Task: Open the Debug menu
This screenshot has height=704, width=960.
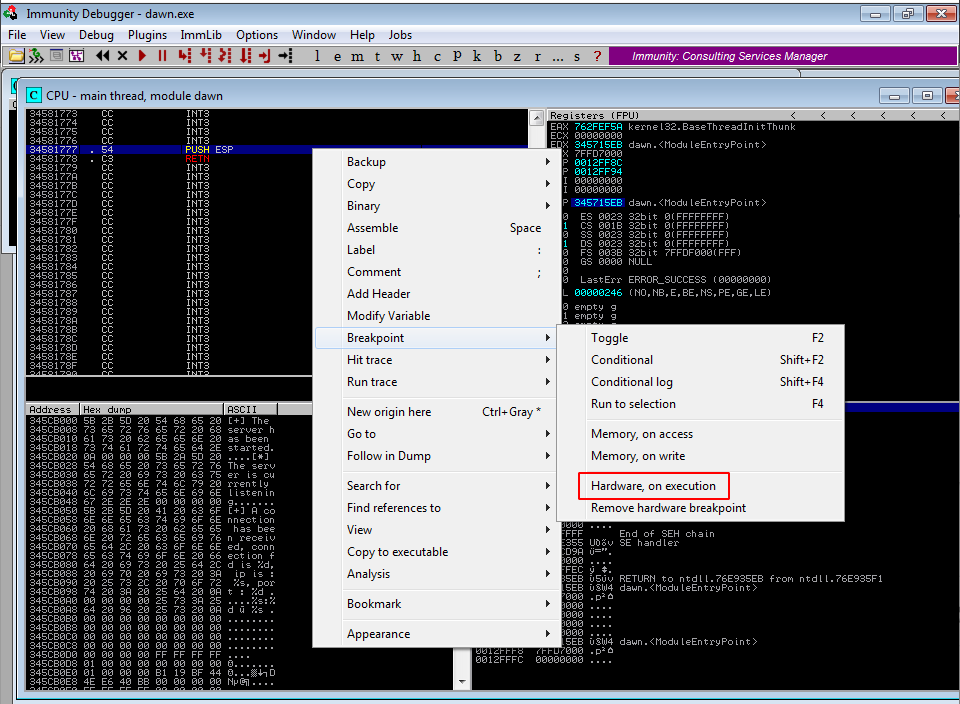Action: [96, 35]
